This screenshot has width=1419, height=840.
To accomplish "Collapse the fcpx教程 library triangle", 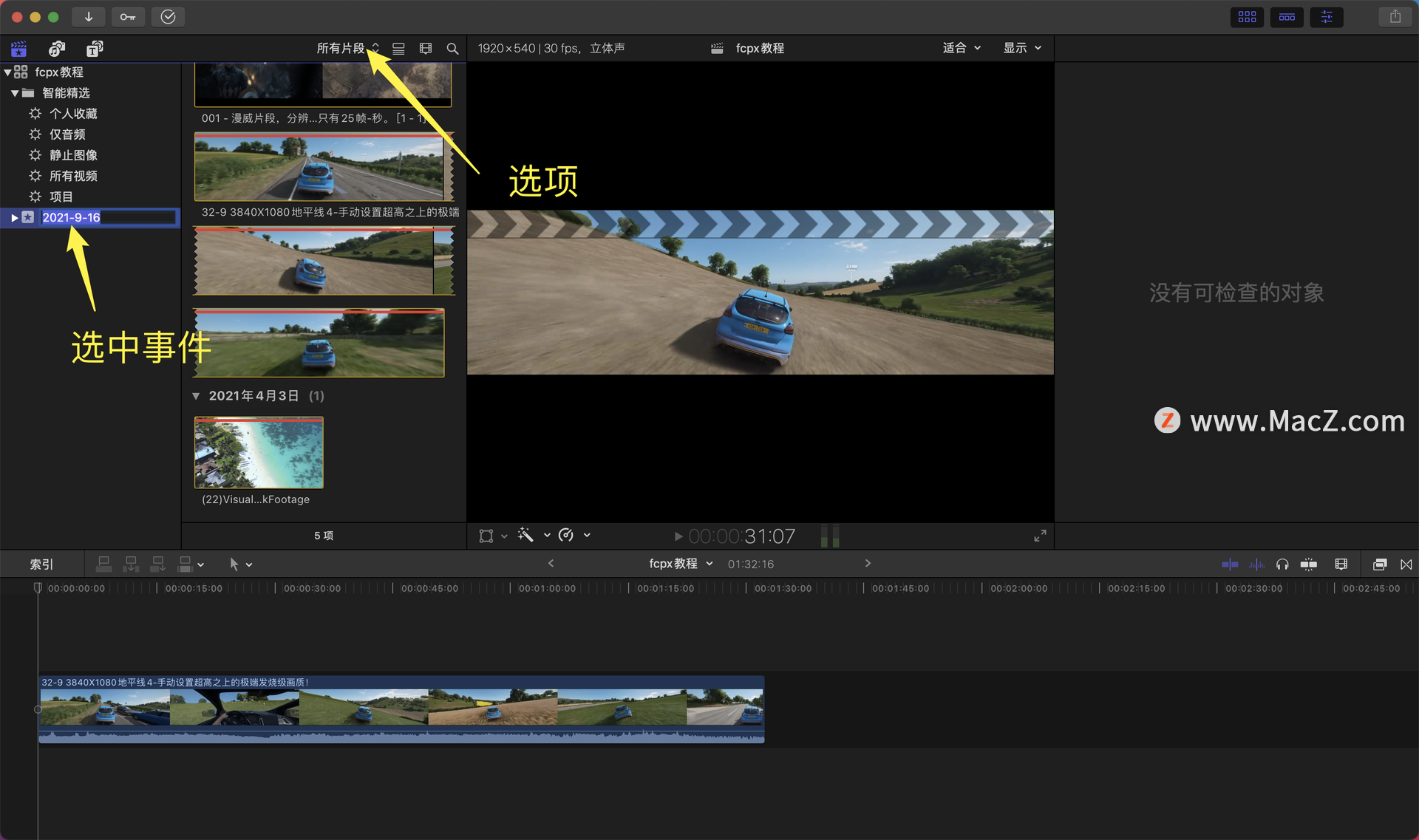I will coord(7,72).
